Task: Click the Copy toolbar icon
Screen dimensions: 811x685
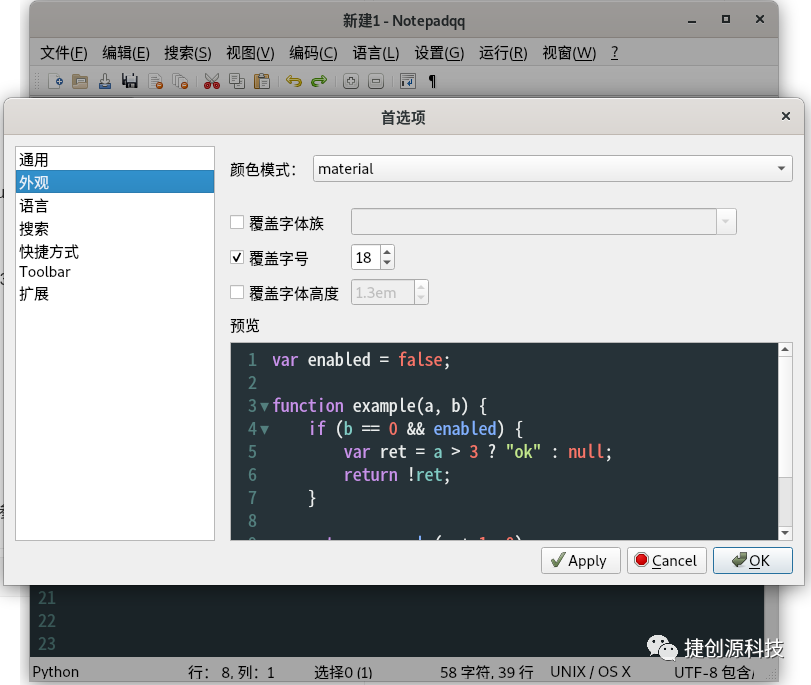Action: click(x=237, y=81)
